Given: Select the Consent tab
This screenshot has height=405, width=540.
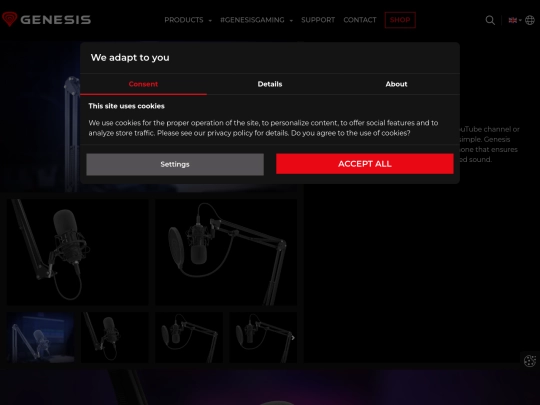Looking at the screenshot, I should click(x=143, y=84).
